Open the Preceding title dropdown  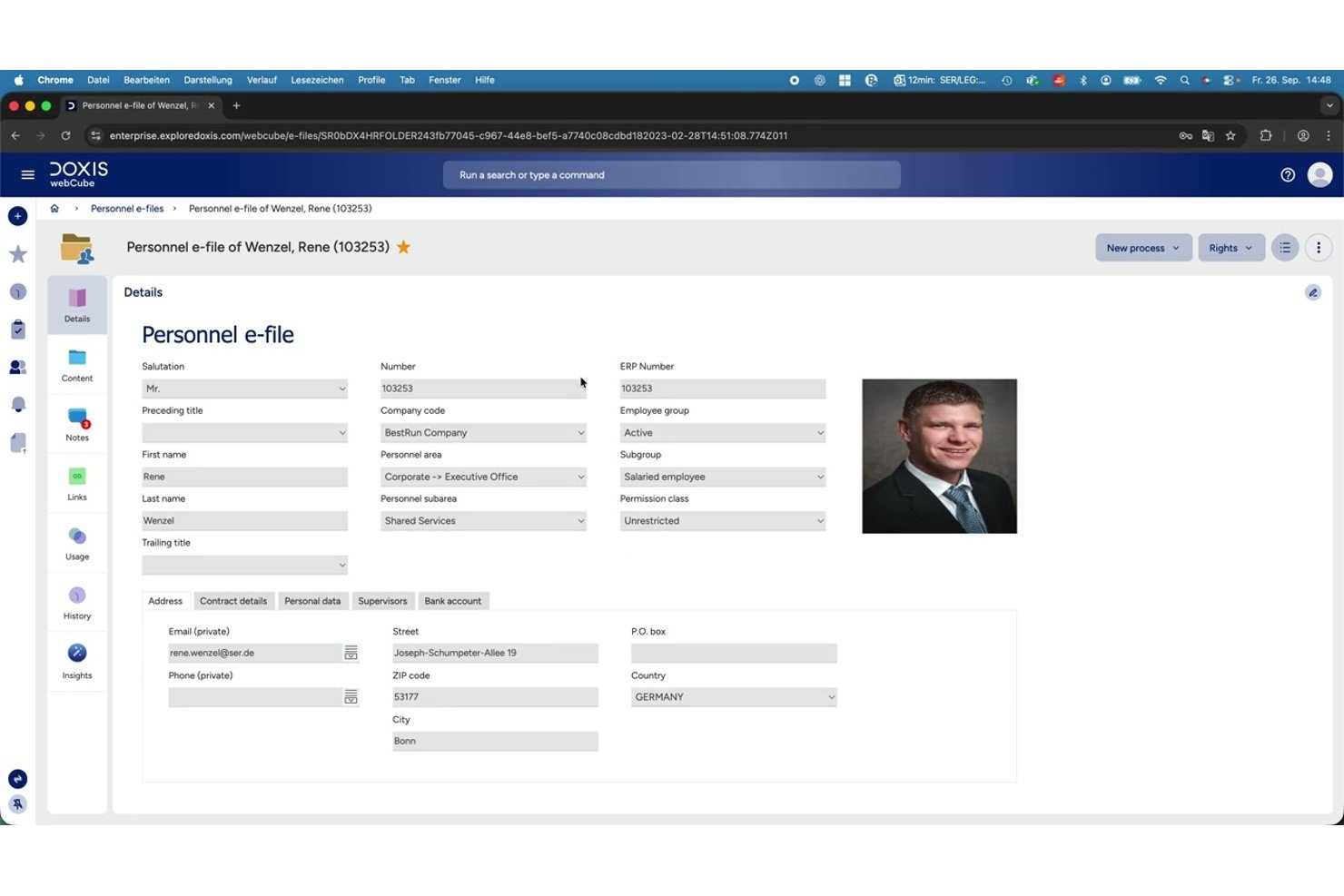244,433
